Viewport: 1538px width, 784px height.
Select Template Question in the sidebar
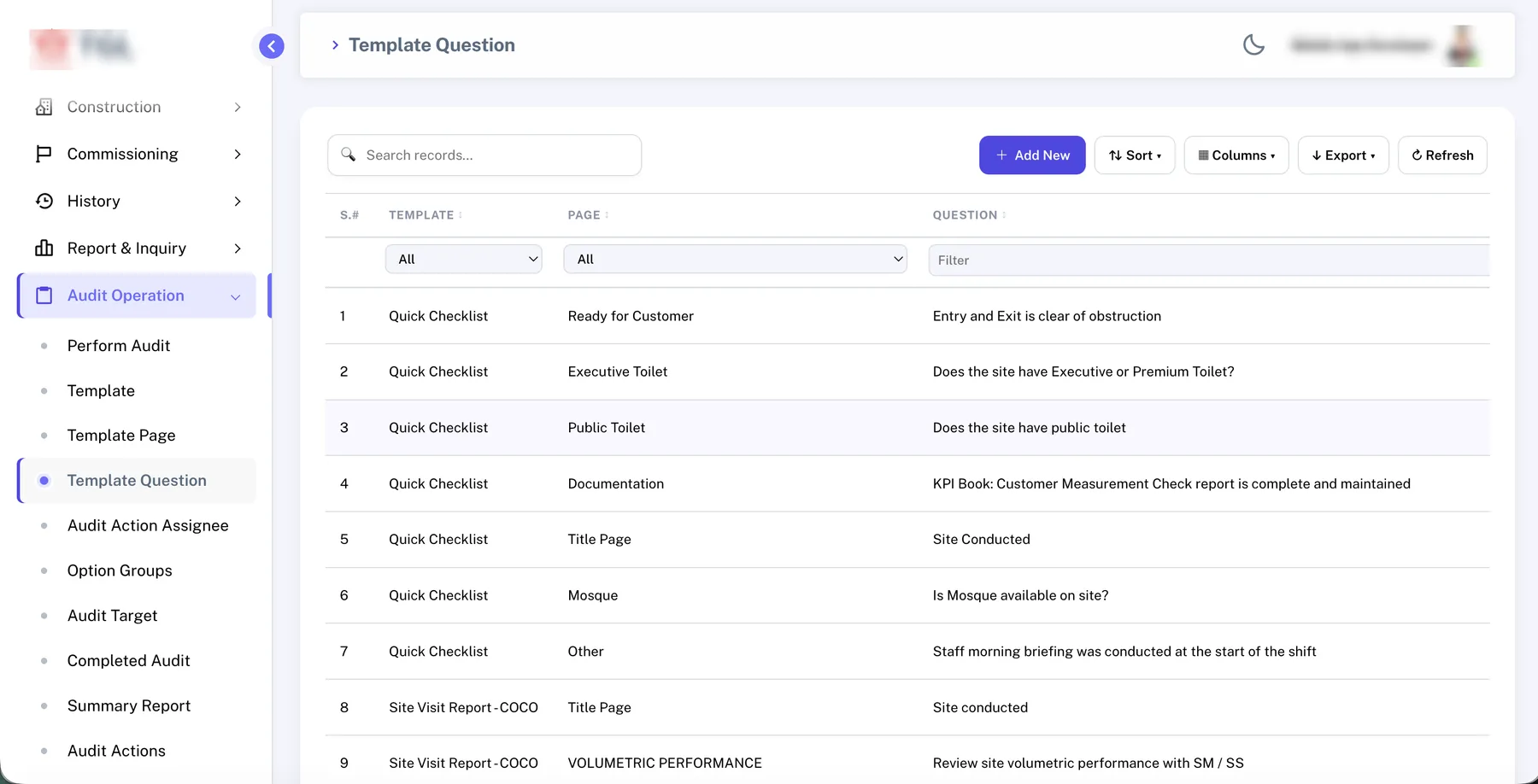coord(137,481)
